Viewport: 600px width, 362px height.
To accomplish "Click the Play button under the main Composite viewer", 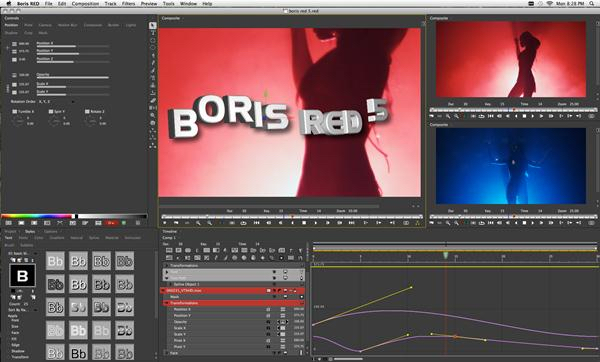I will pos(316,223).
